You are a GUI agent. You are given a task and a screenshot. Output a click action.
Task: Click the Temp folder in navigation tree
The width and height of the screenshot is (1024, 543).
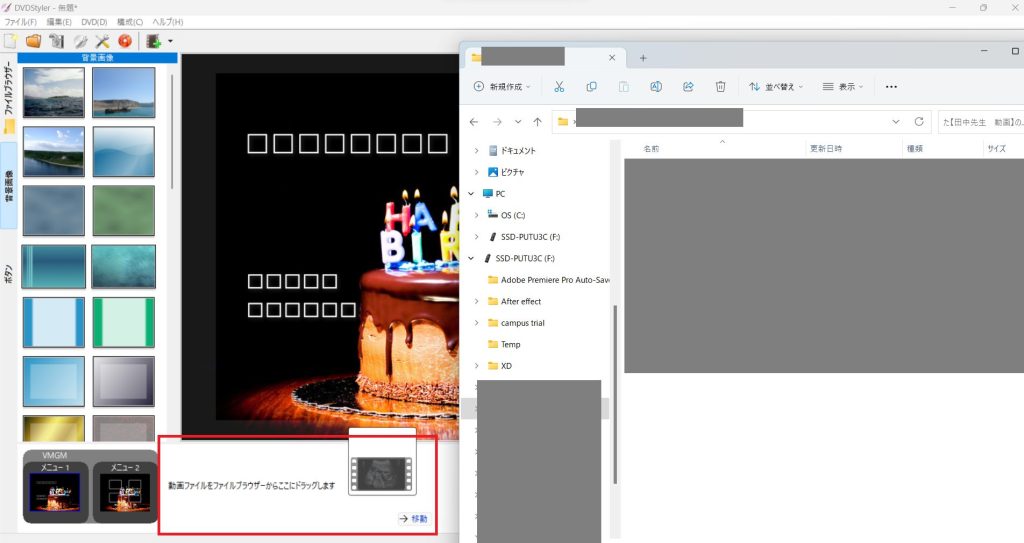[510, 344]
